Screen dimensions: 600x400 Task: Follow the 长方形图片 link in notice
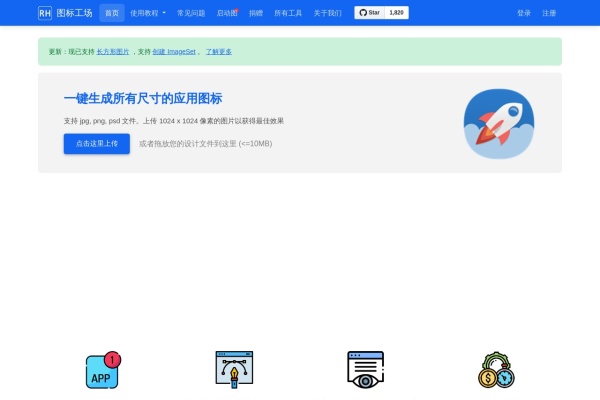(112, 51)
